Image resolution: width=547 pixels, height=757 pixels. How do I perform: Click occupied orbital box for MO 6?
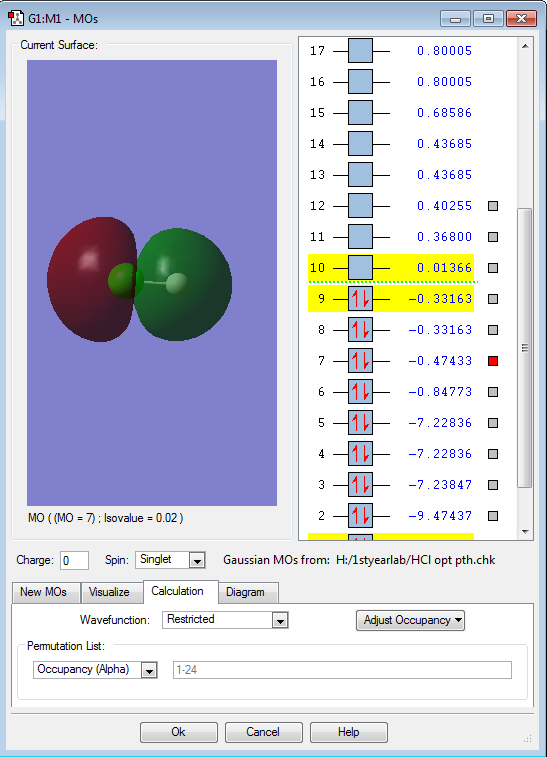(360, 392)
